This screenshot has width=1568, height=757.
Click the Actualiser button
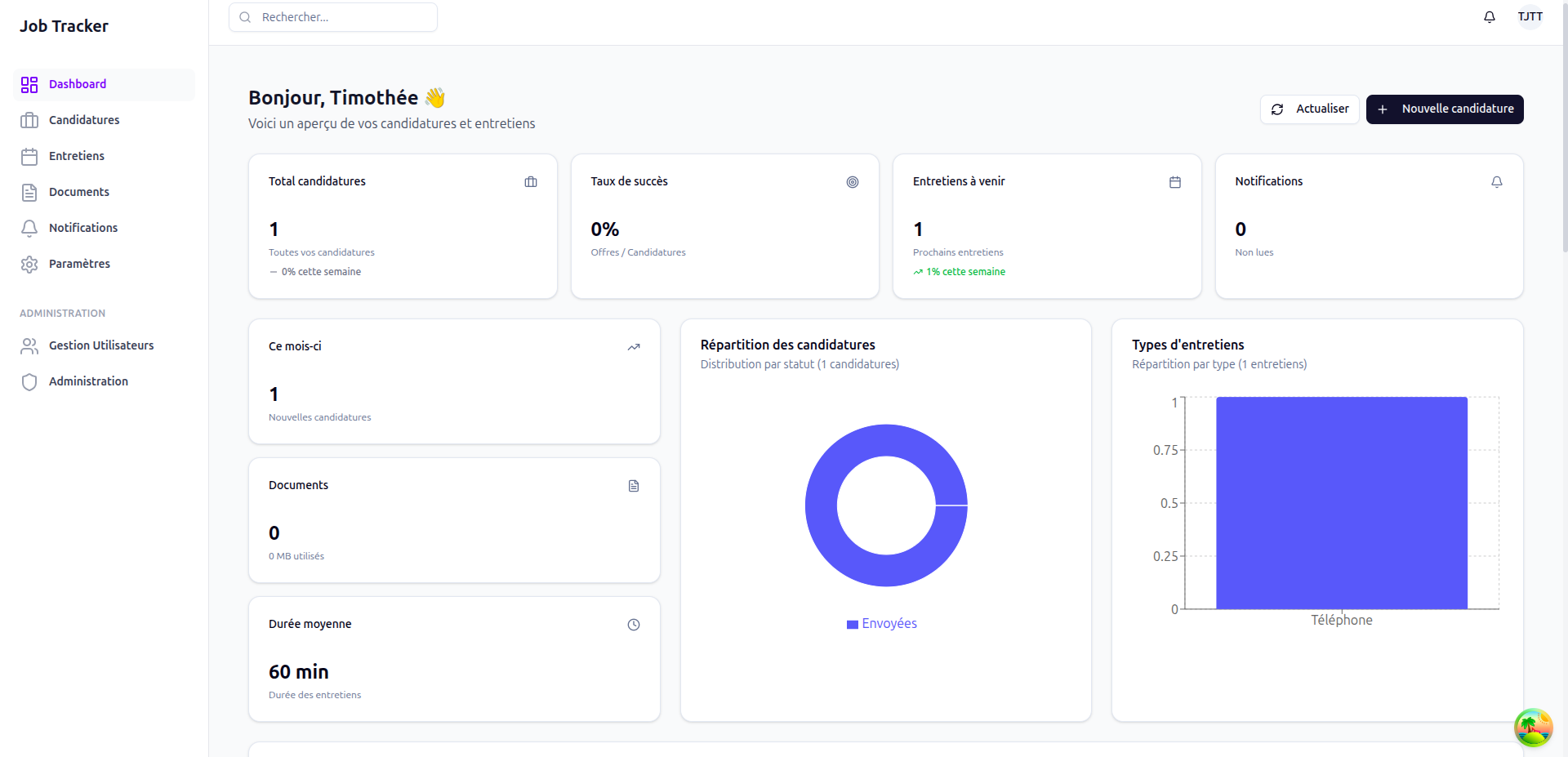[1310, 109]
